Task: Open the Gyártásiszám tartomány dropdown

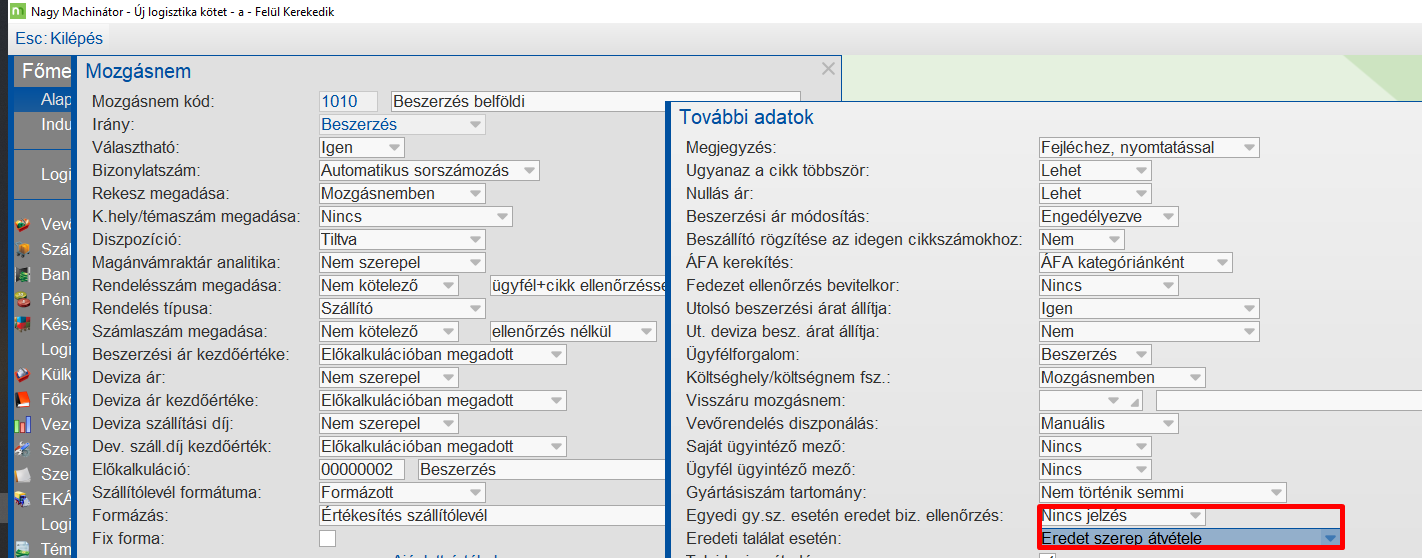Action: pyautogui.click(x=1163, y=492)
